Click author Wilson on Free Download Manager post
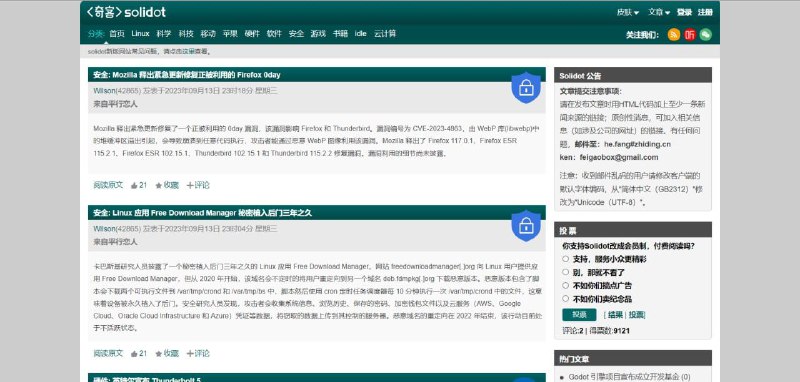 [x=104, y=228]
